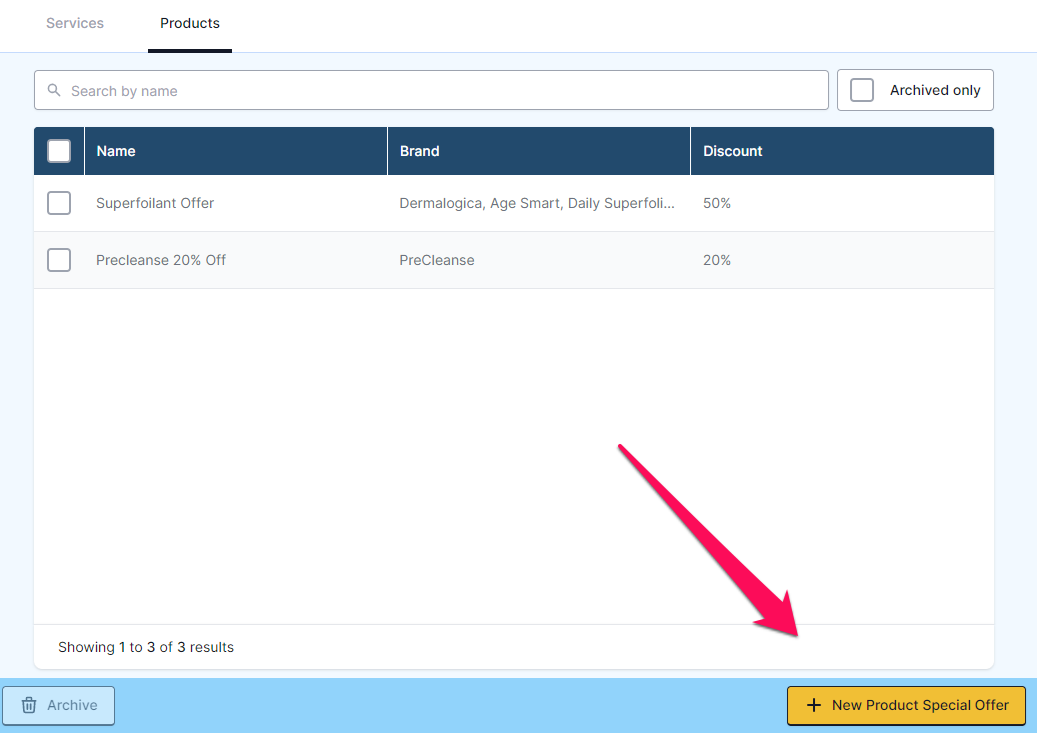This screenshot has height=733, width=1037.
Task: Switch to the Services tab
Action: [75, 23]
